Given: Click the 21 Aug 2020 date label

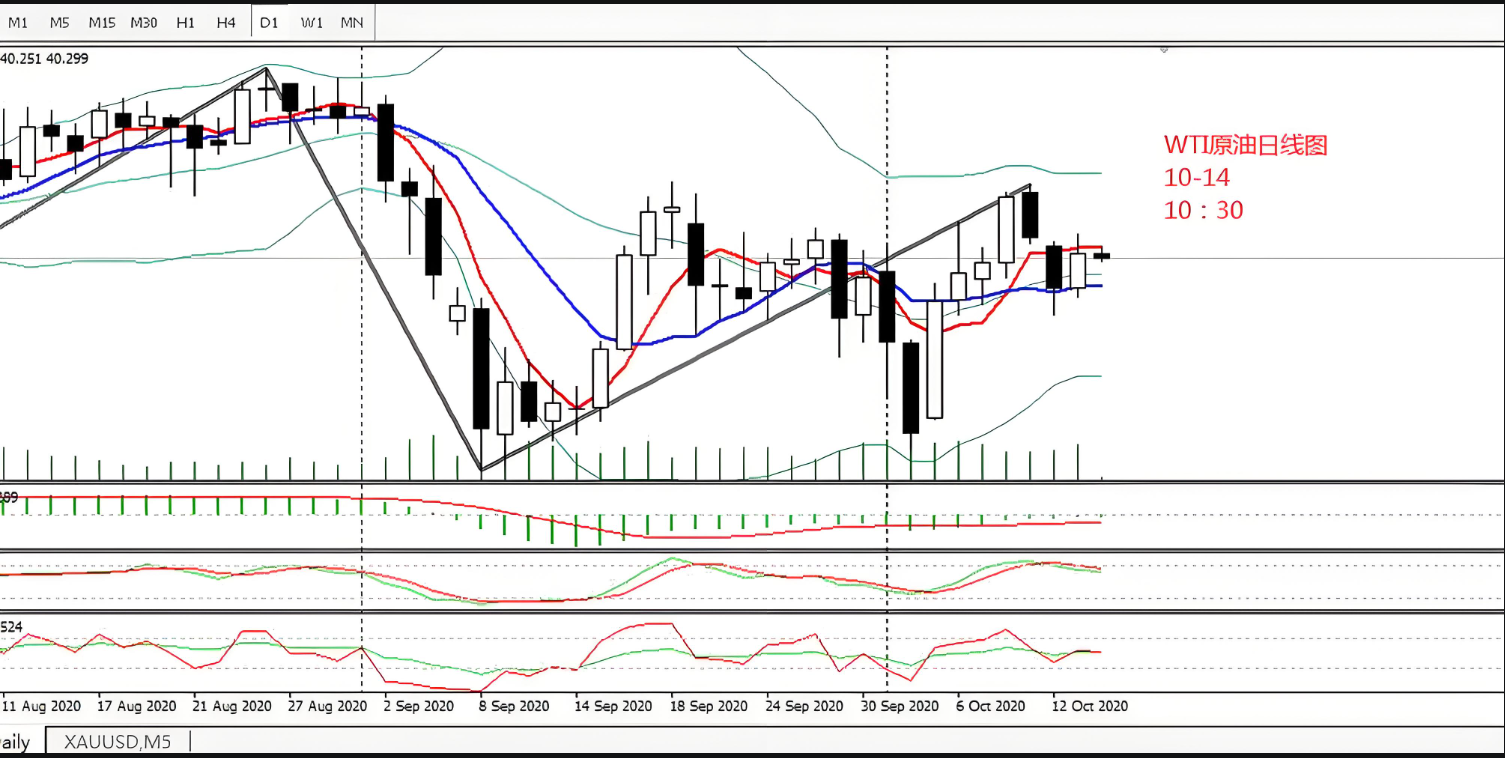Looking at the screenshot, I should (232, 706).
